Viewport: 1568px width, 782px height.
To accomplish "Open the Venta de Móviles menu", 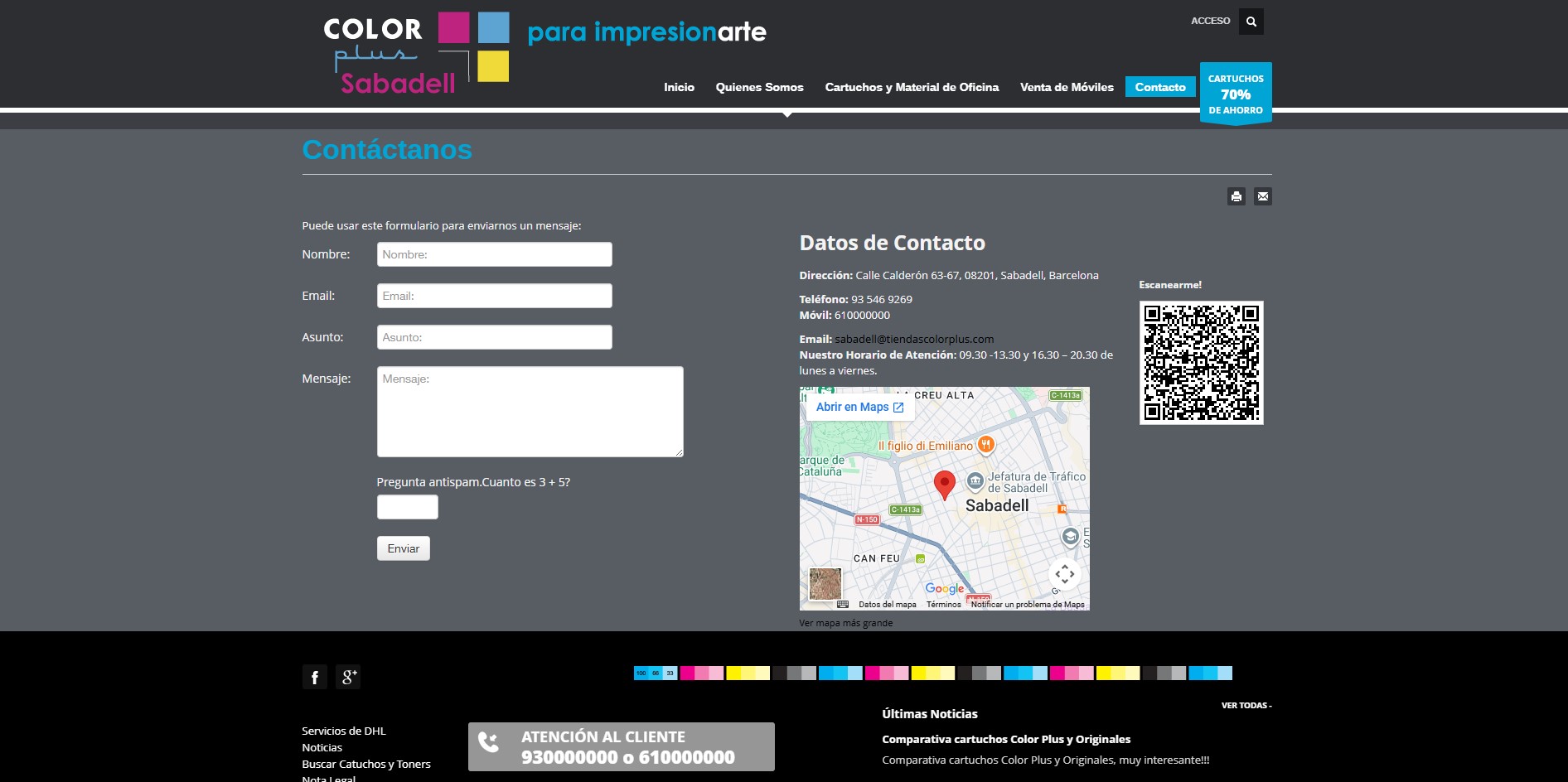I will (1067, 87).
